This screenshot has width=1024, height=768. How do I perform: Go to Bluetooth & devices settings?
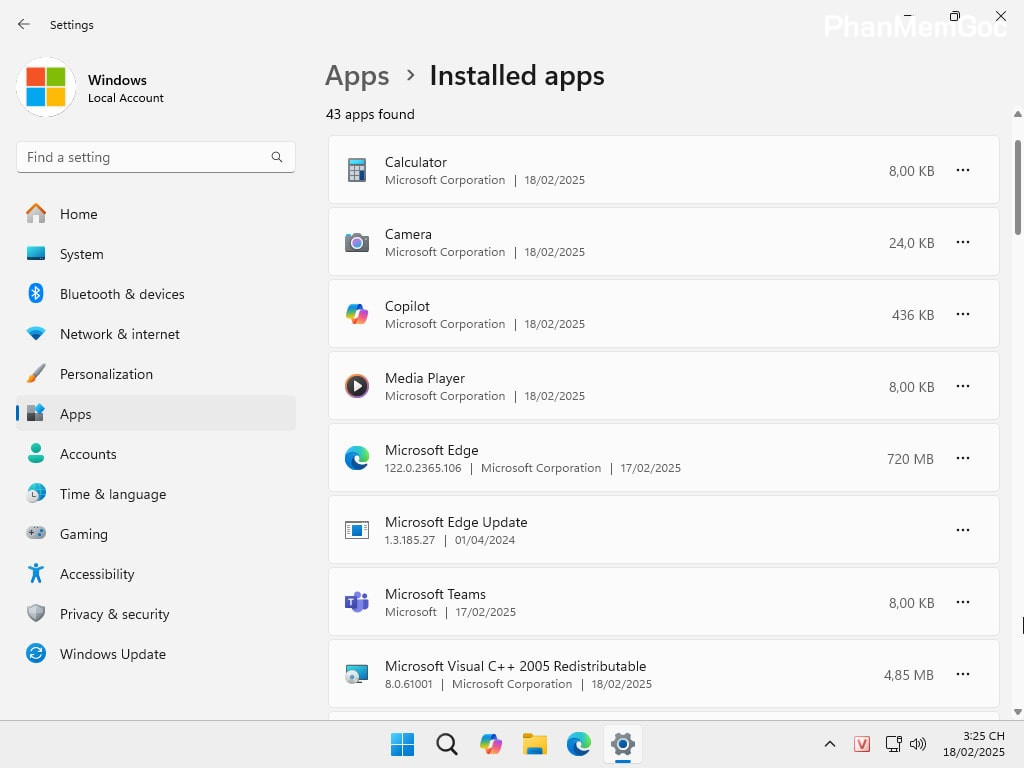pyautogui.click(x=121, y=294)
